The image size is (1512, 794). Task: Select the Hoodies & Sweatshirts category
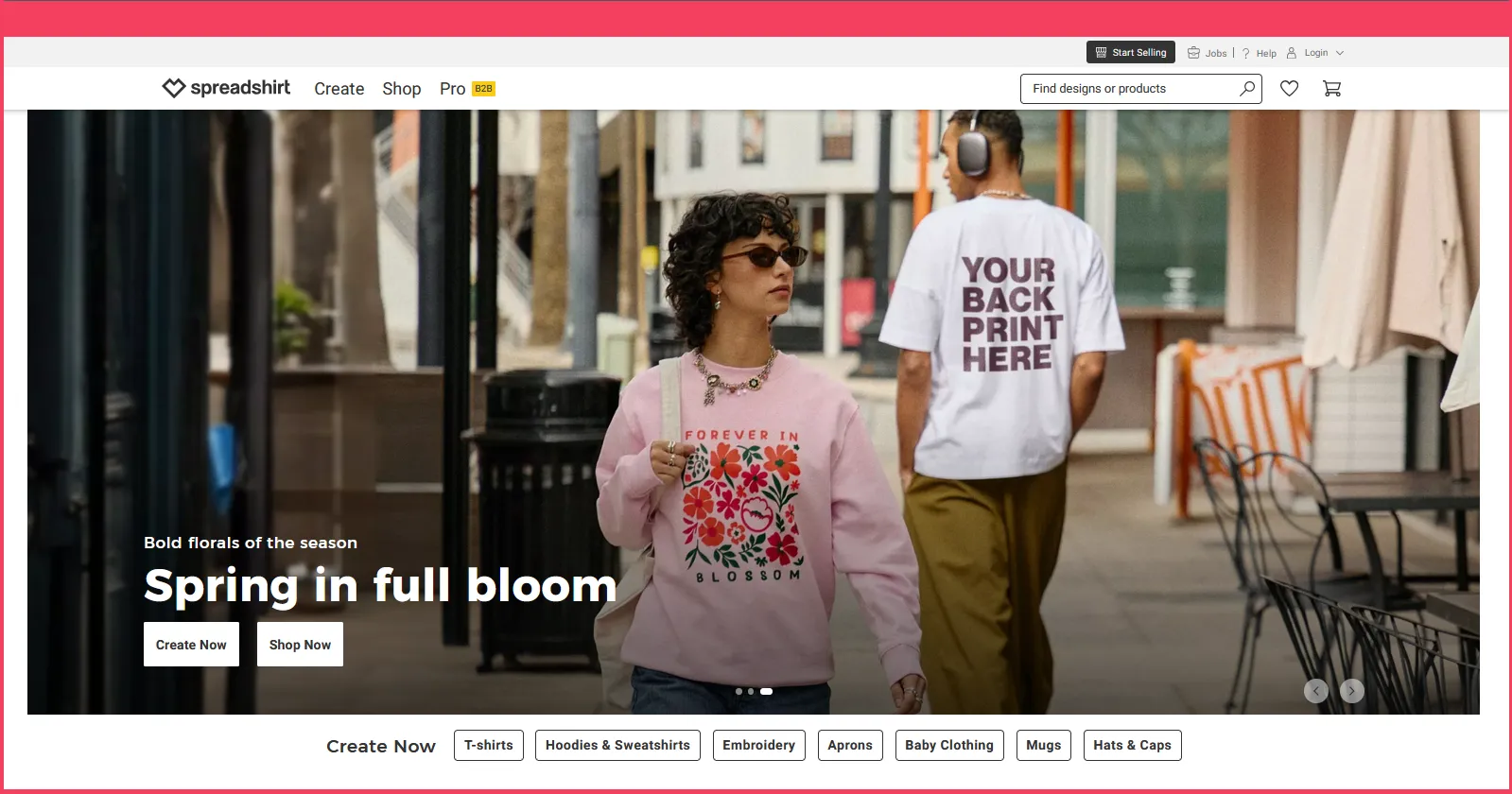[617, 745]
